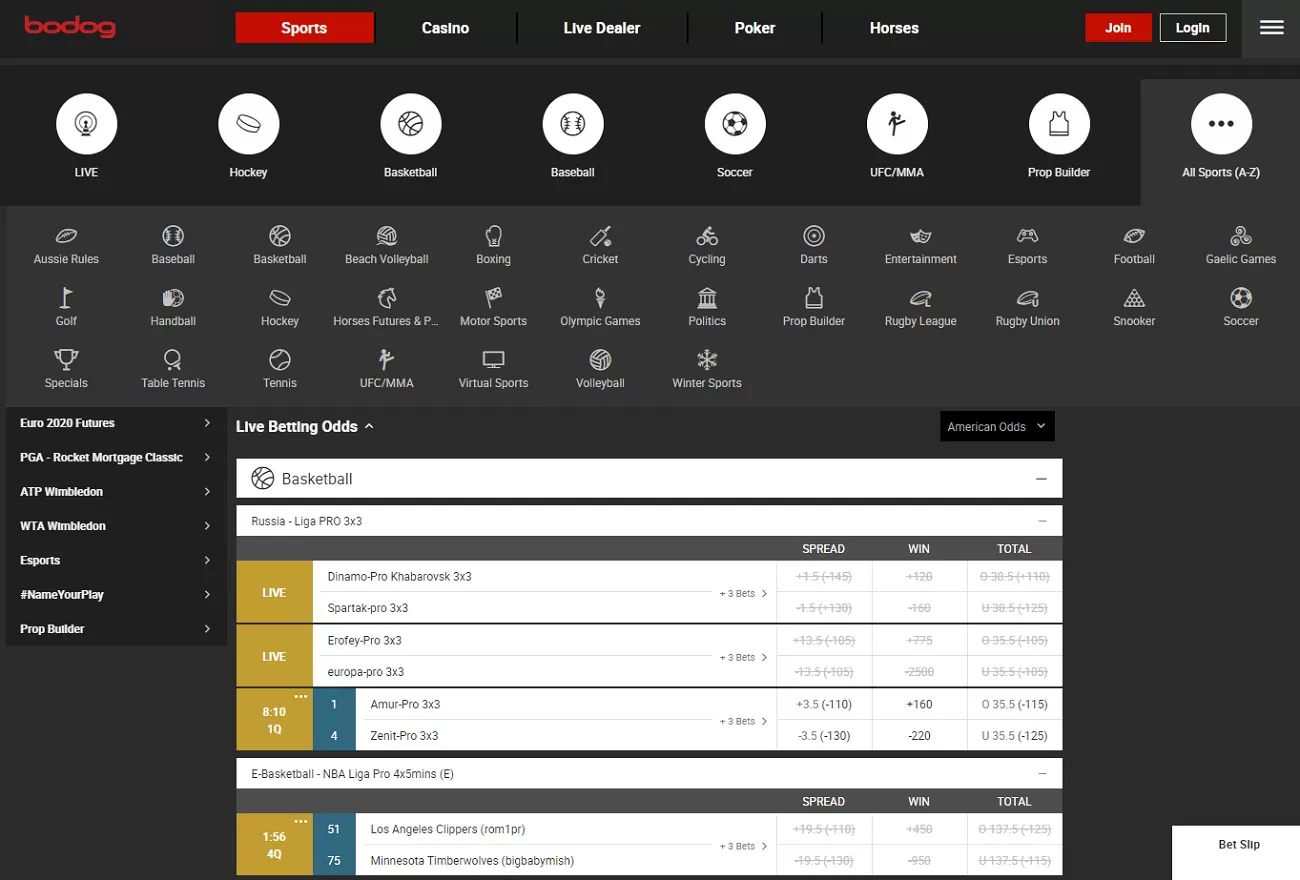Collapse the Basketball section
The width and height of the screenshot is (1300, 880).
1041,479
